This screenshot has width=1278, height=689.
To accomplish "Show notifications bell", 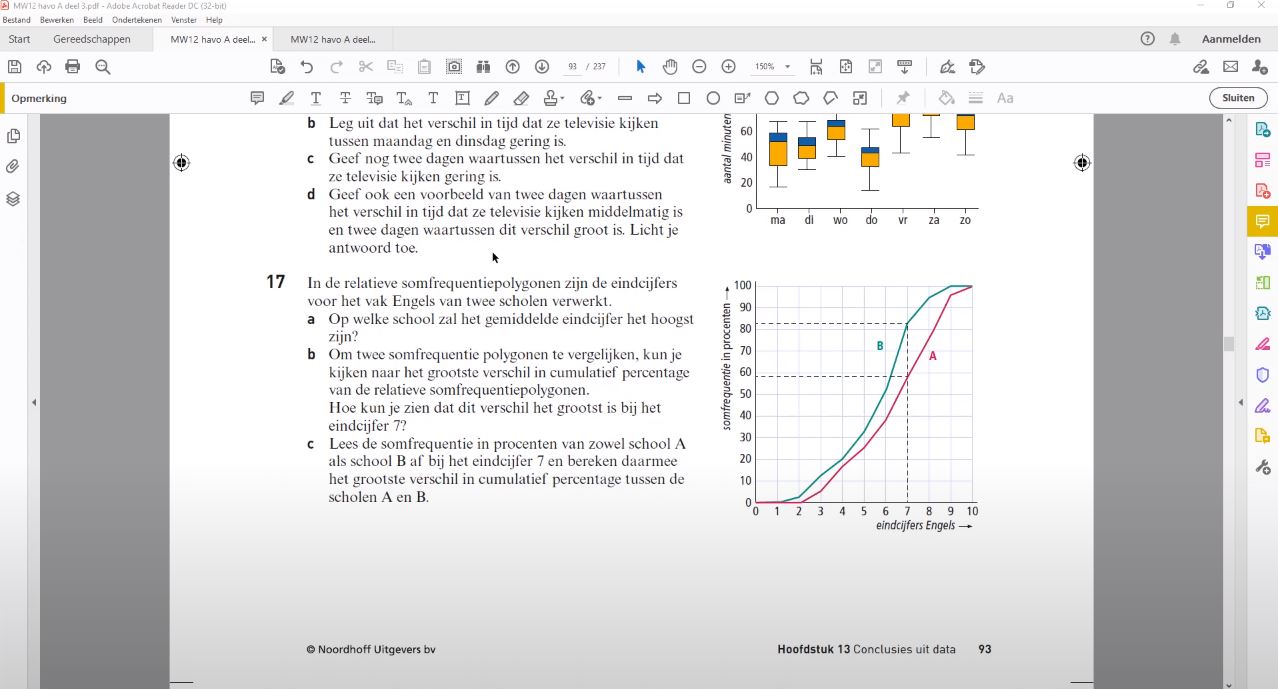I will 1175,39.
